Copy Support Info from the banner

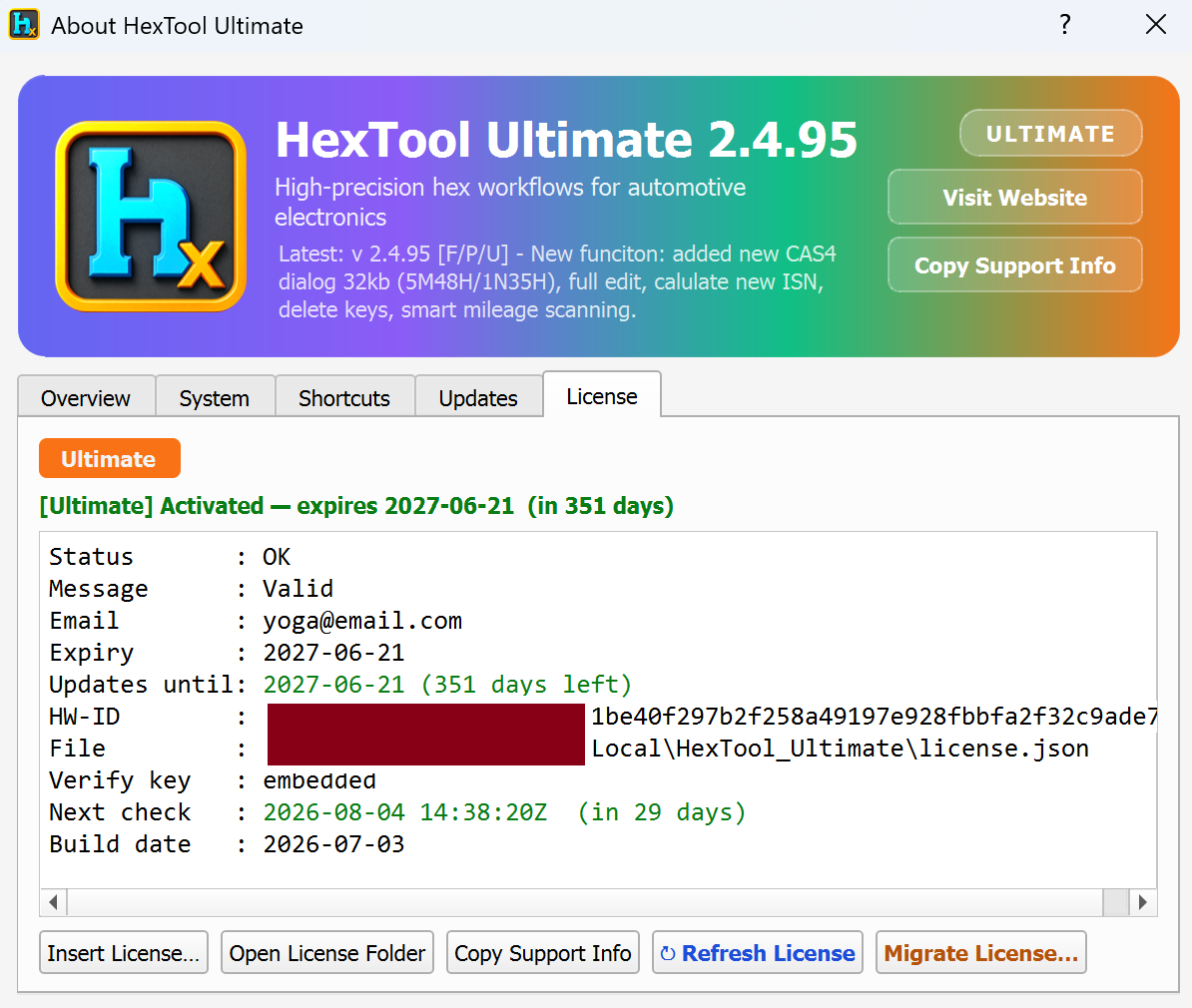pyautogui.click(x=1015, y=265)
